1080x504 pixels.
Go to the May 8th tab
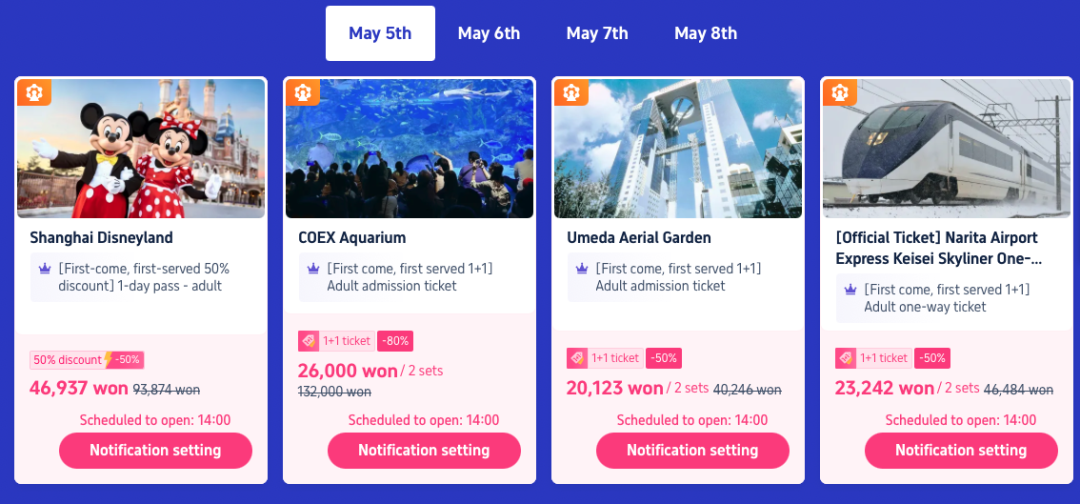(x=705, y=33)
